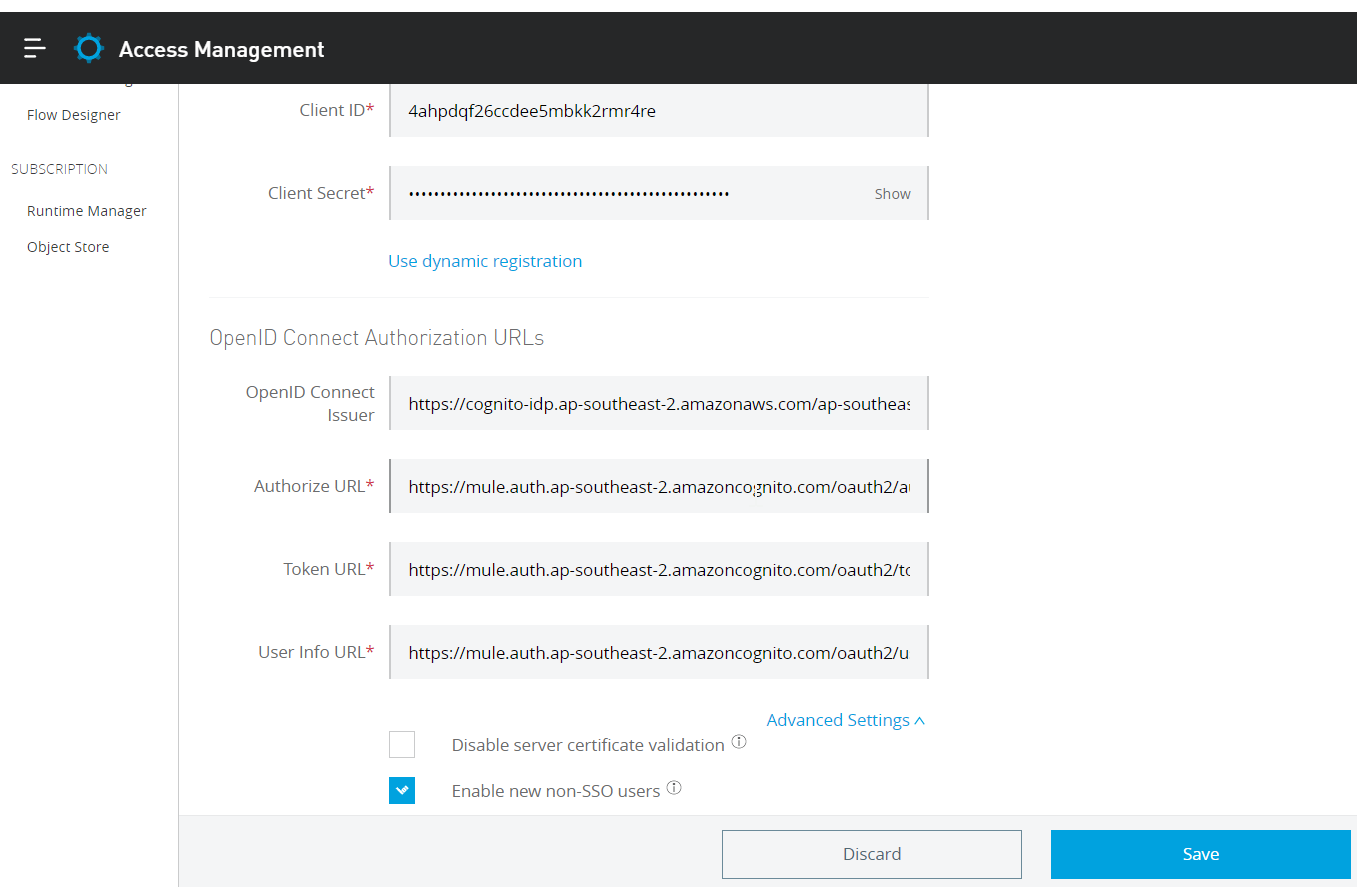Discard the changes
Image resolution: width=1357 pixels, height=887 pixels.
click(x=872, y=854)
